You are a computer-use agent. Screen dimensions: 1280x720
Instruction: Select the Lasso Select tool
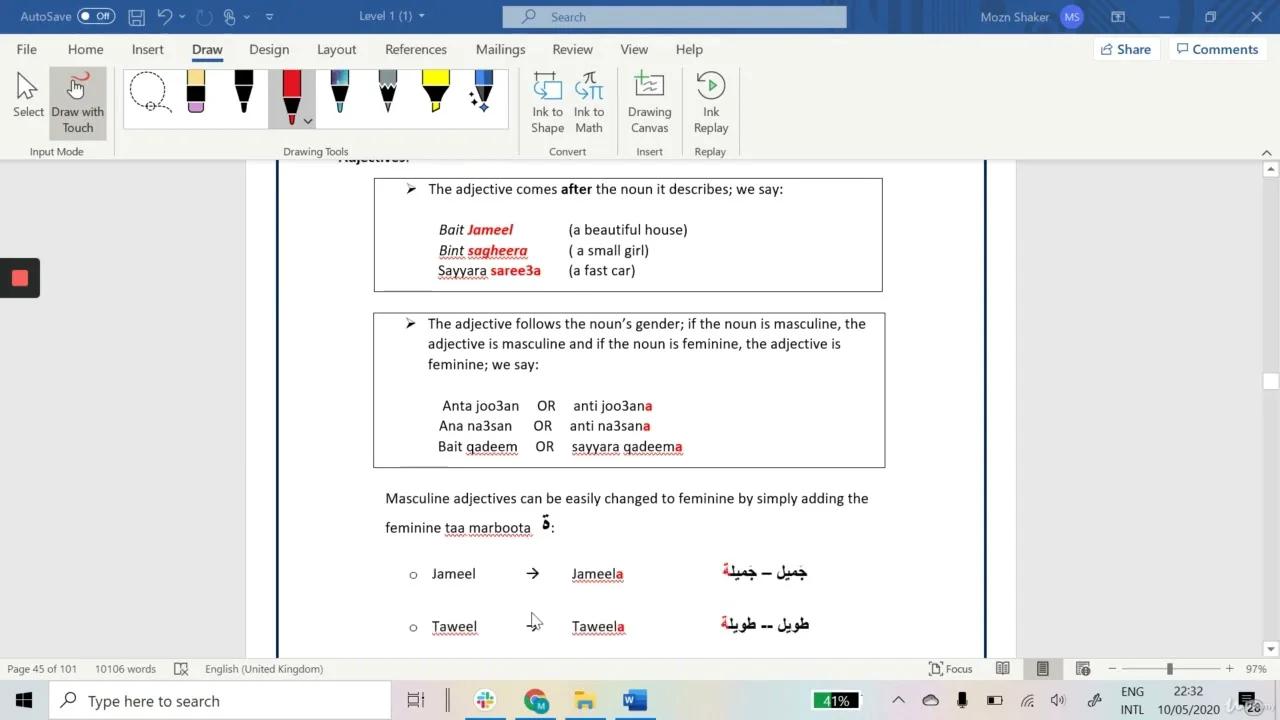150,93
